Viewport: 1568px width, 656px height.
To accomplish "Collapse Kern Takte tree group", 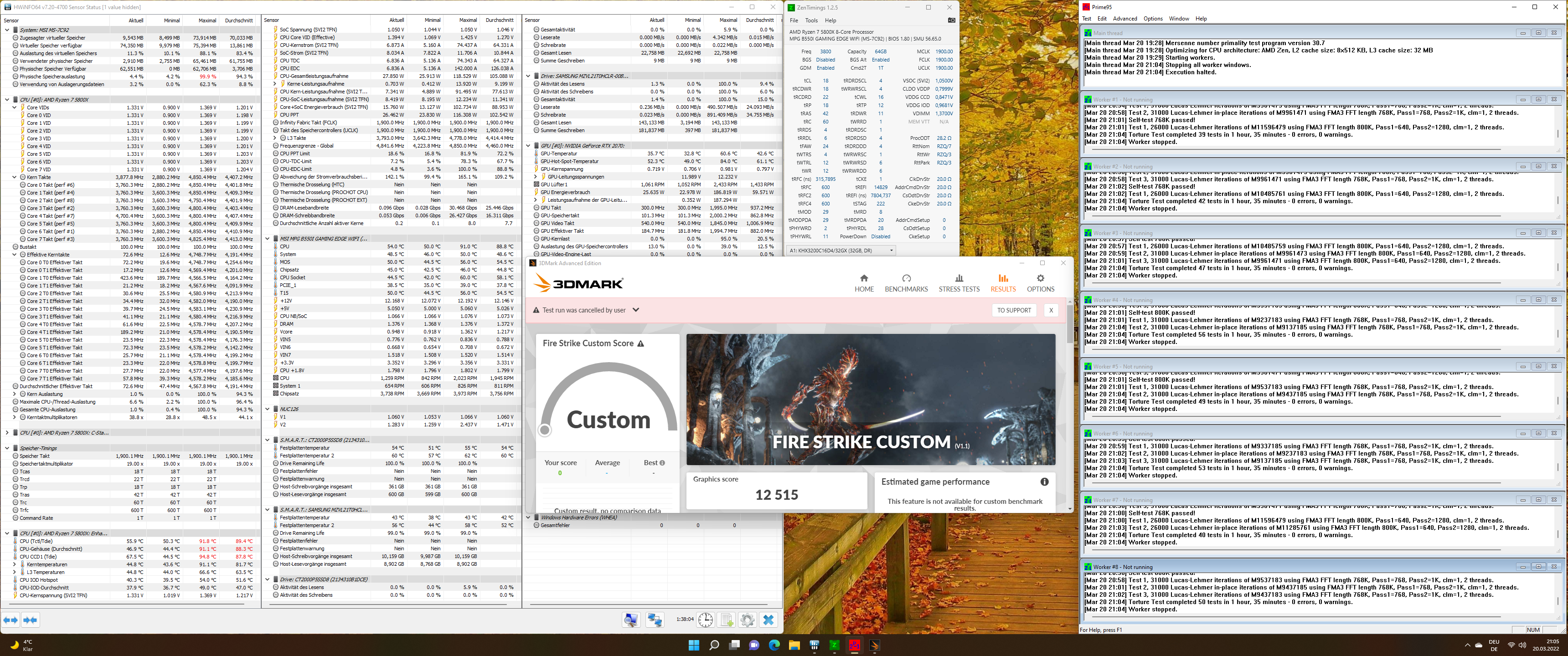I will (x=15, y=177).
